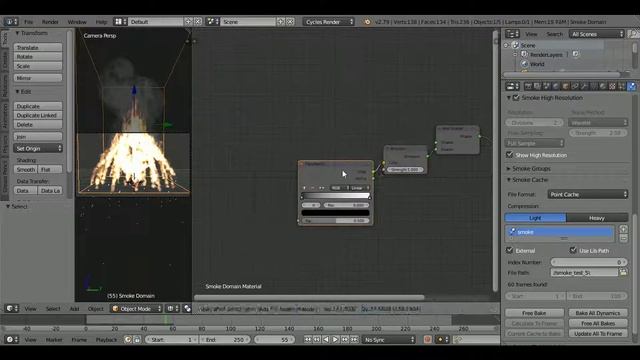Open the Window menu
Viewport: 640px width, 360px height.
77,22
